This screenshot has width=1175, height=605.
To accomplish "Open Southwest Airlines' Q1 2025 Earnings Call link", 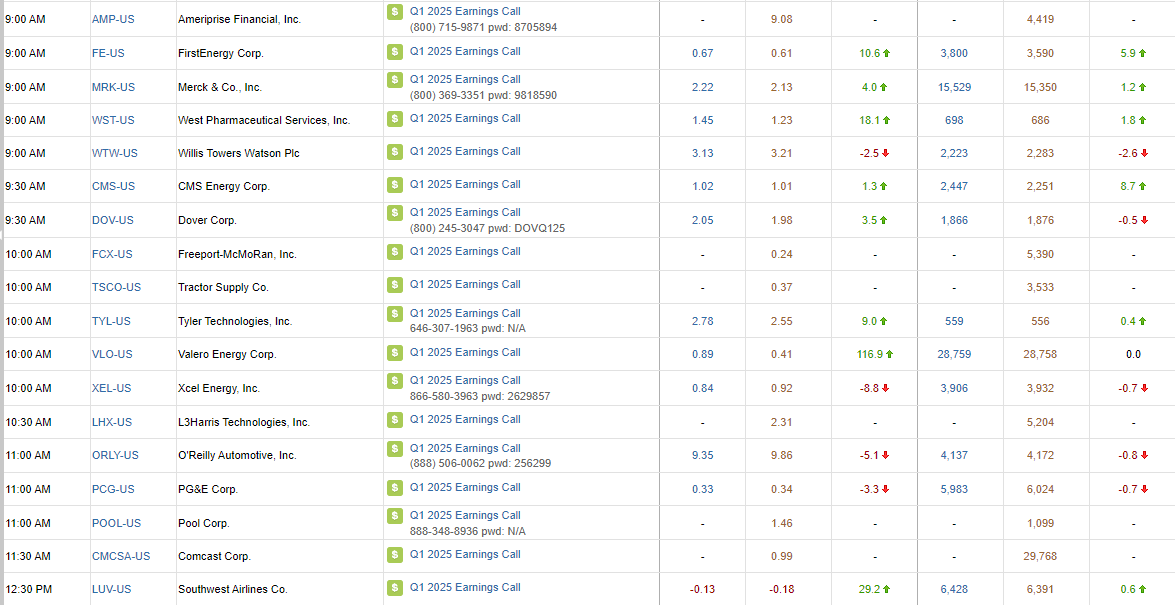I will (x=465, y=587).
